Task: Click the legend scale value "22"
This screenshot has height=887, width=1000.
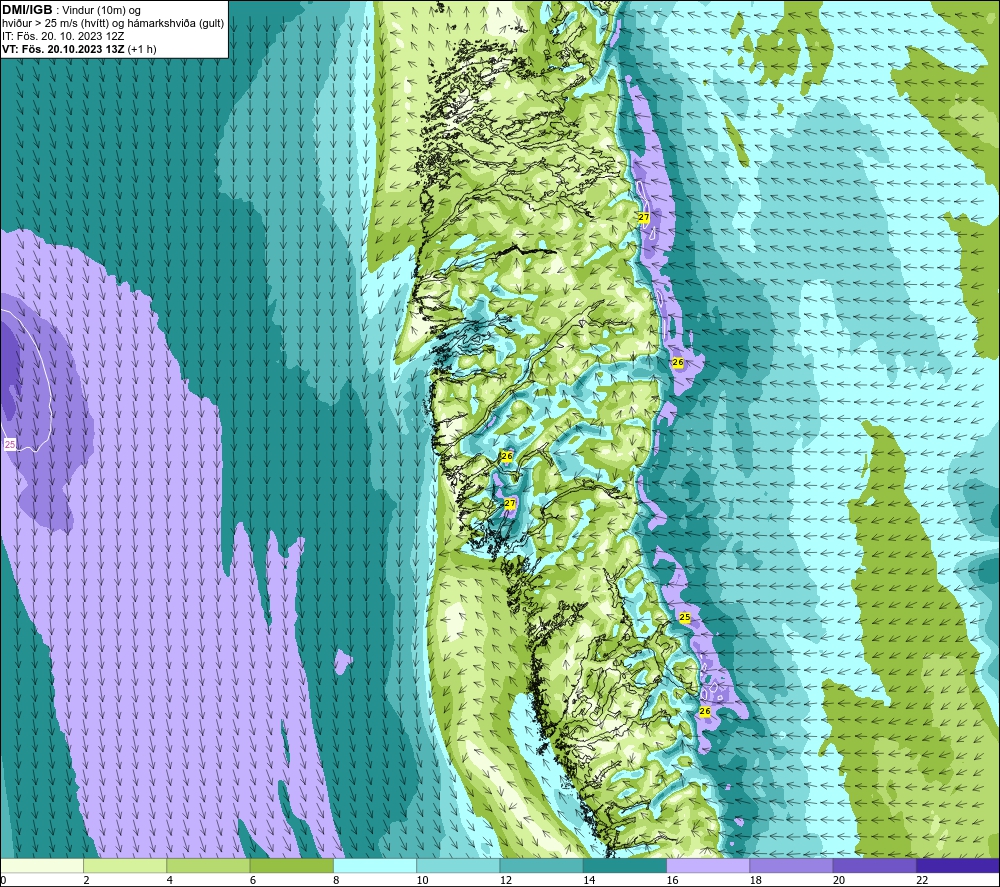Action: (x=922, y=880)
